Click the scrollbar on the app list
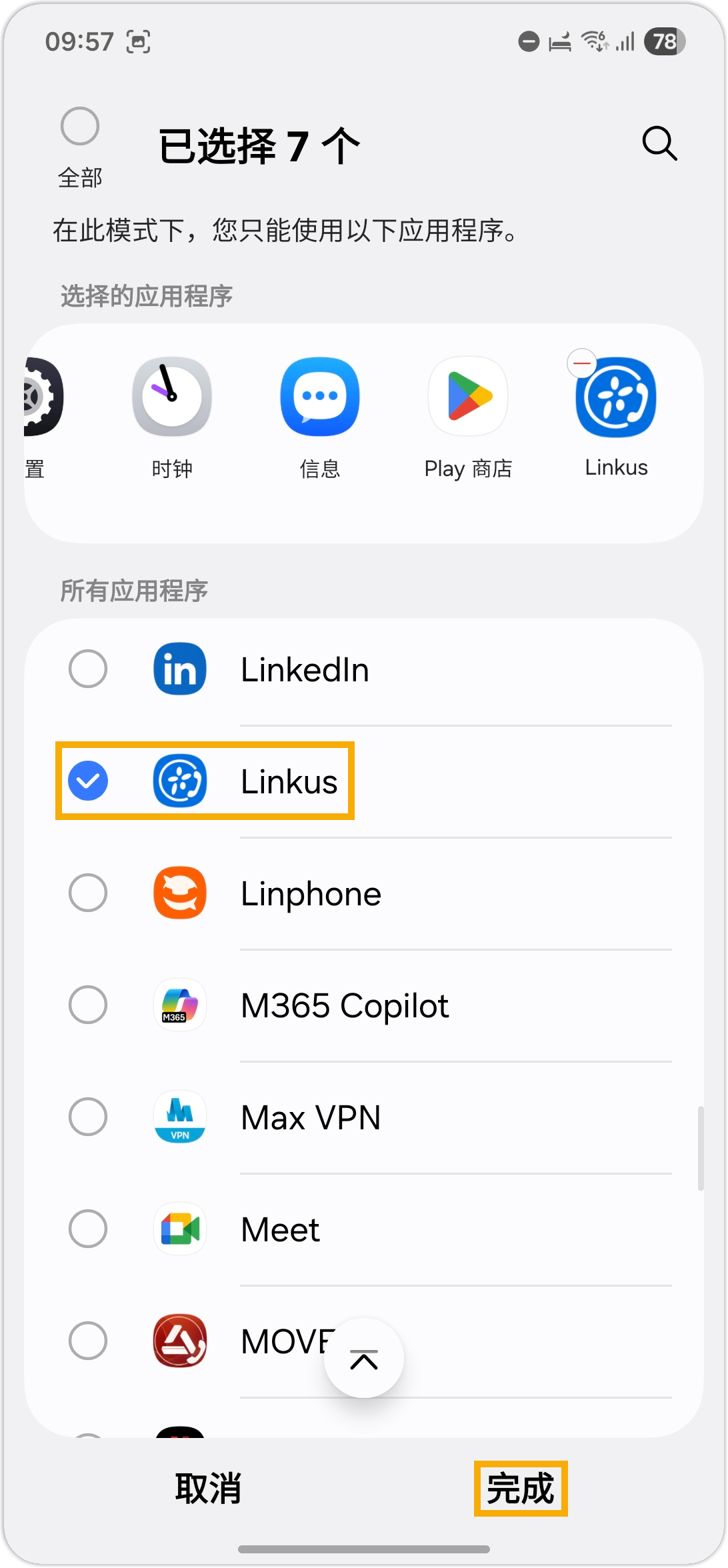The width and height of the screenshot is (728, 1568). pyautogui.click(x=700, y=1148)
